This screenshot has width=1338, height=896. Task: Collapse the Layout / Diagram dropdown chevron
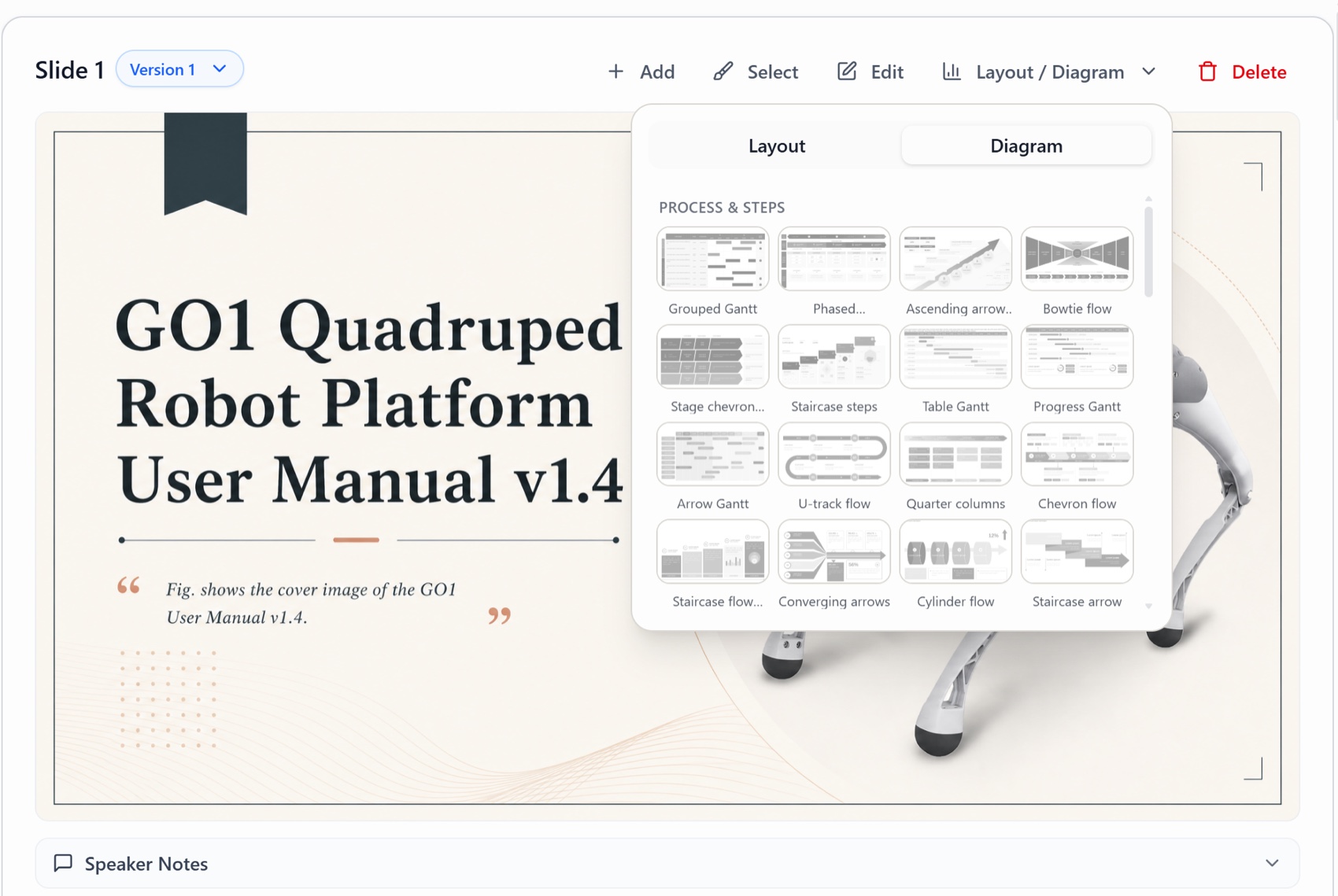point(1148,72)
